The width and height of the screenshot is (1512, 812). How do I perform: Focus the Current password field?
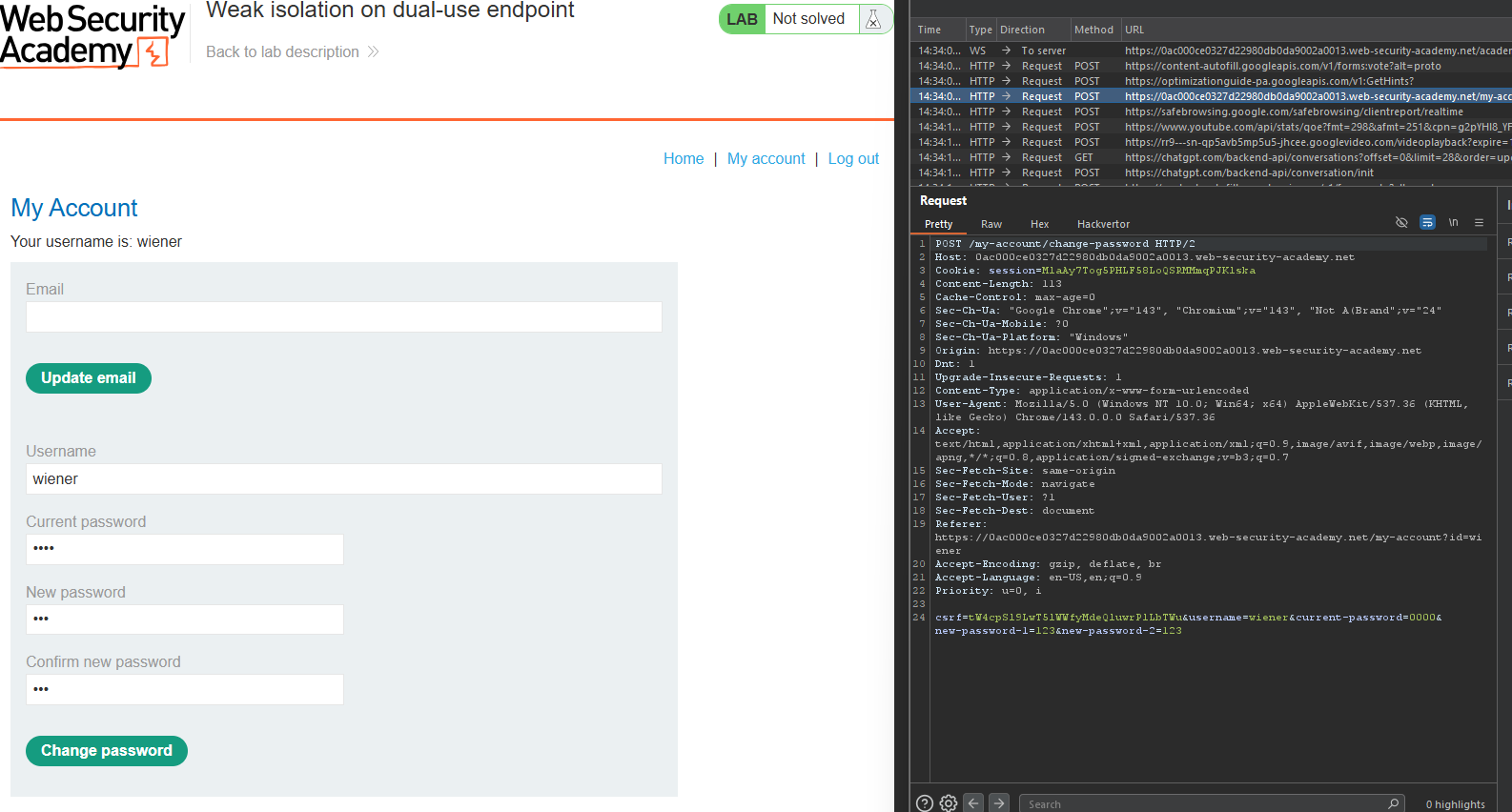point(185,550)
